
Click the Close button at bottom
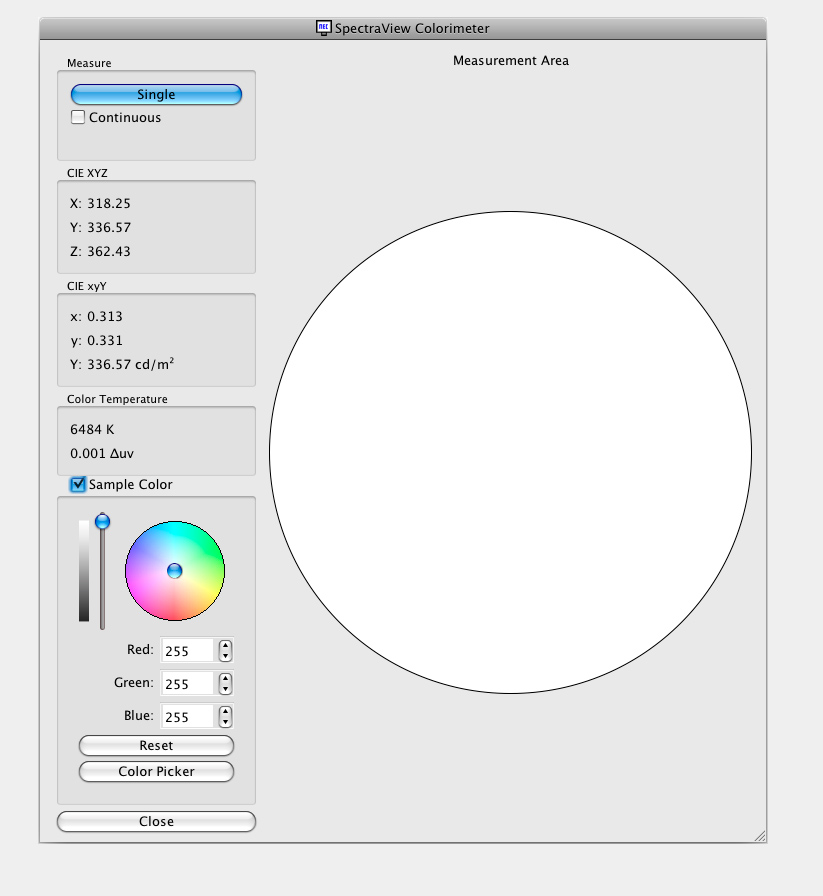(156, 822)
